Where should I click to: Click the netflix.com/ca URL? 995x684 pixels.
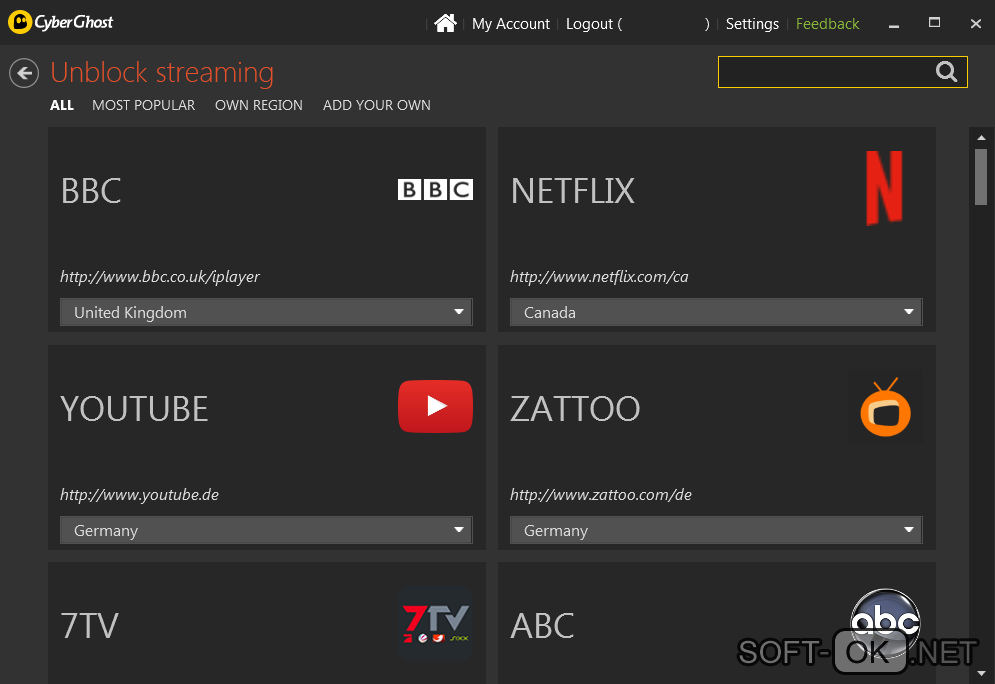599,277
